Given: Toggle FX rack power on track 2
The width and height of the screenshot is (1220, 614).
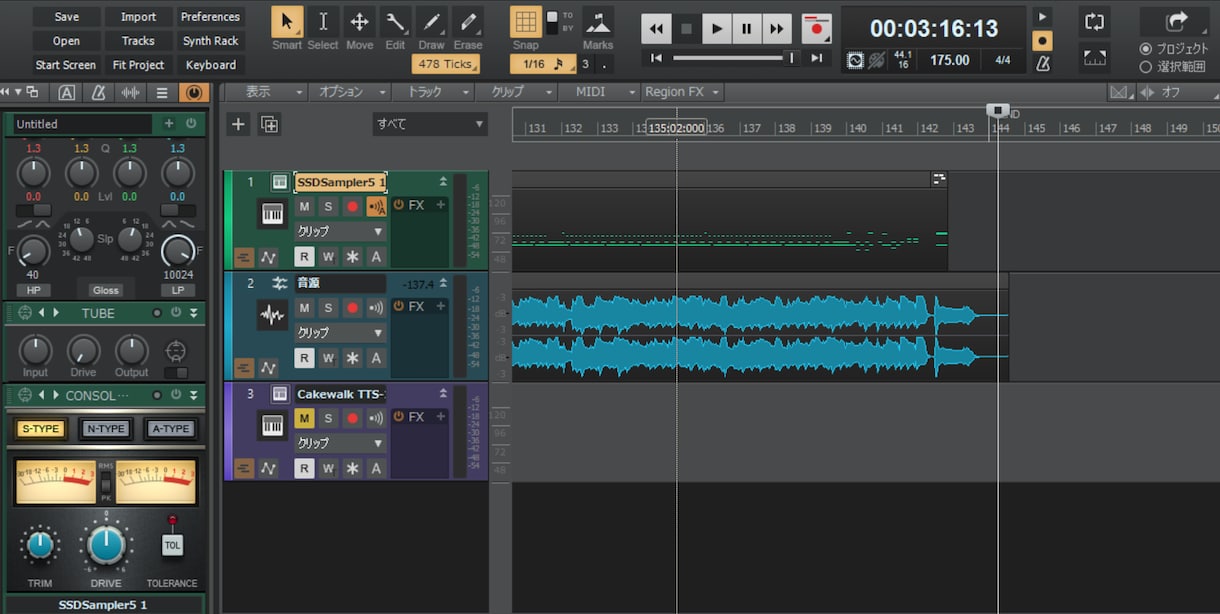Looking at the screenshot, I should pos(398,306).
